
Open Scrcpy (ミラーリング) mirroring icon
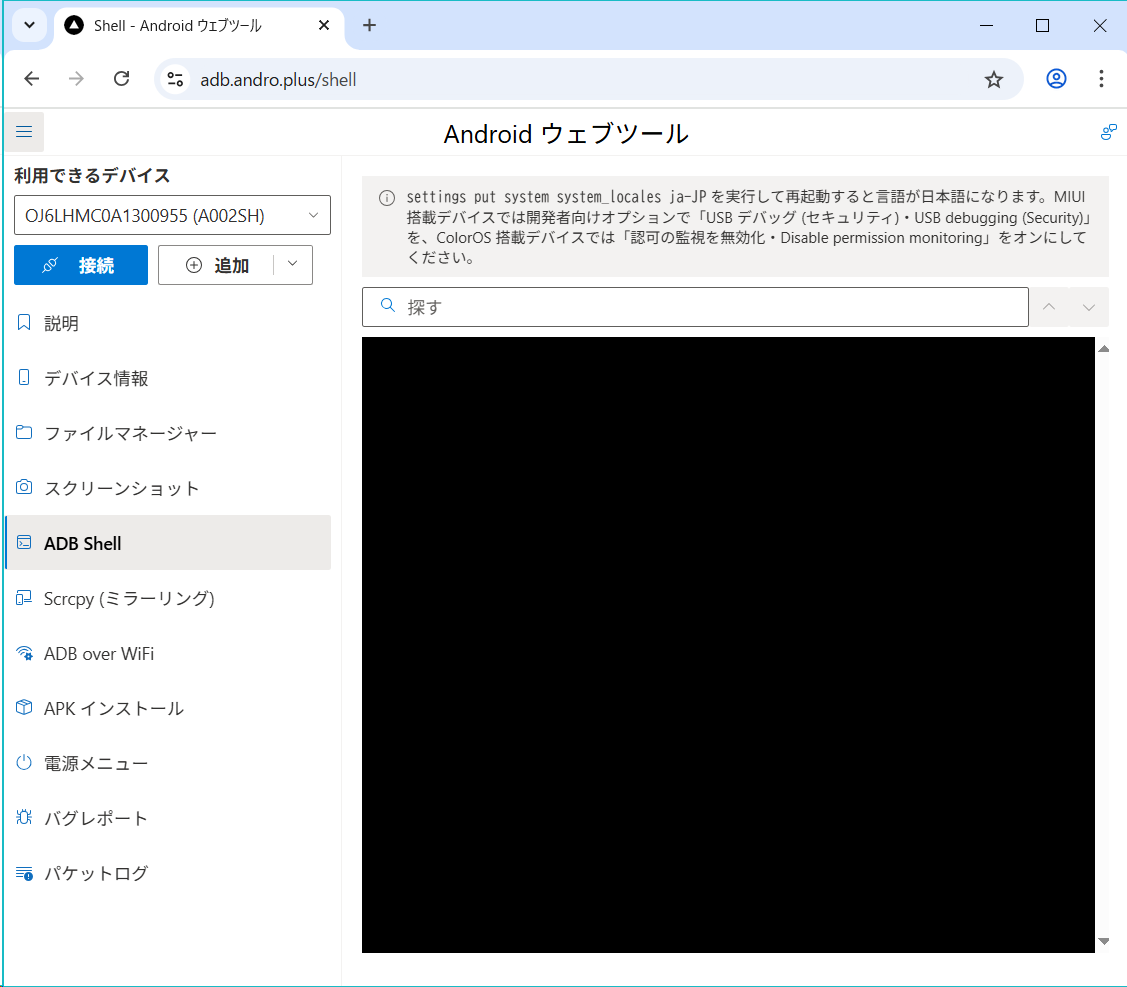[24, 598]
